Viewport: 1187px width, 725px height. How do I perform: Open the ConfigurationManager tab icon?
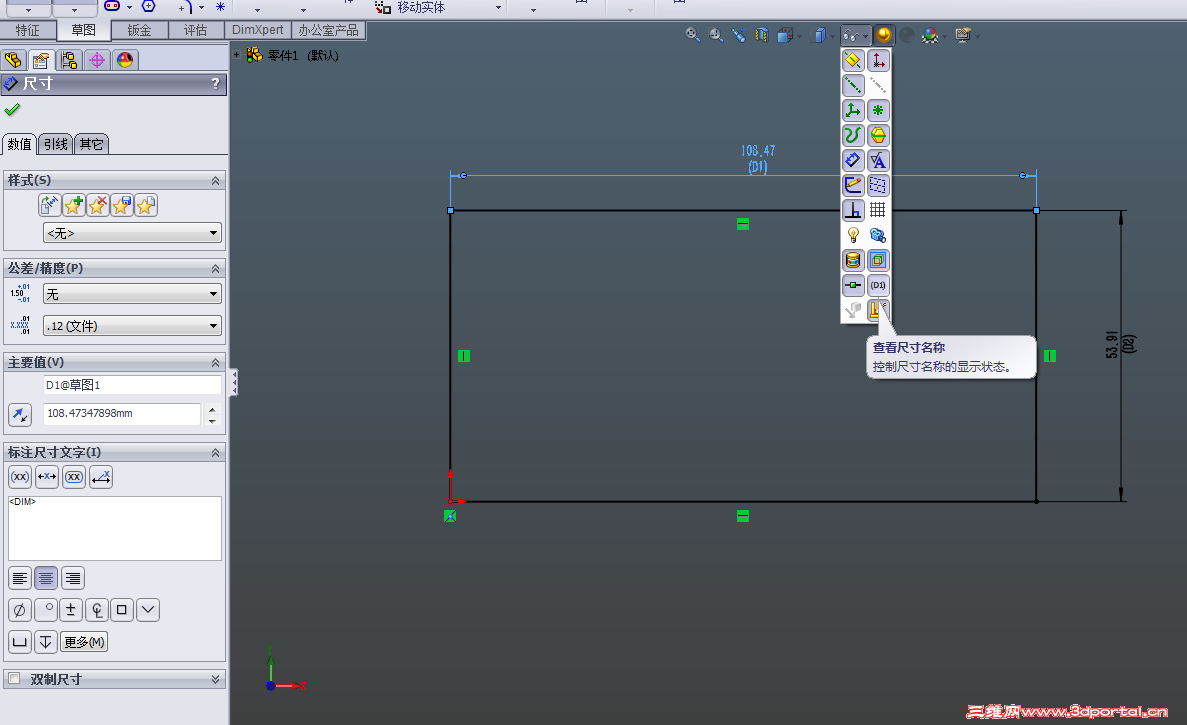(69, 60)
